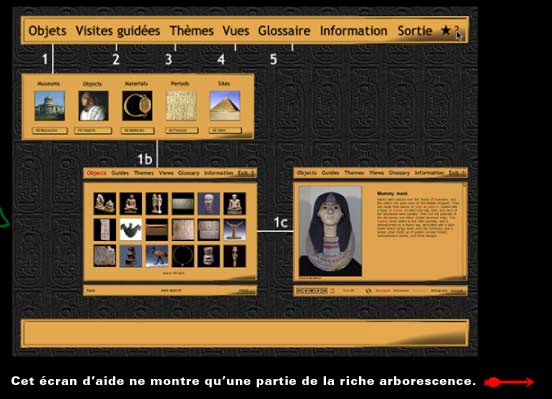Open the Vues menu
The image size is (552, 399).
(x=236, y=31)
